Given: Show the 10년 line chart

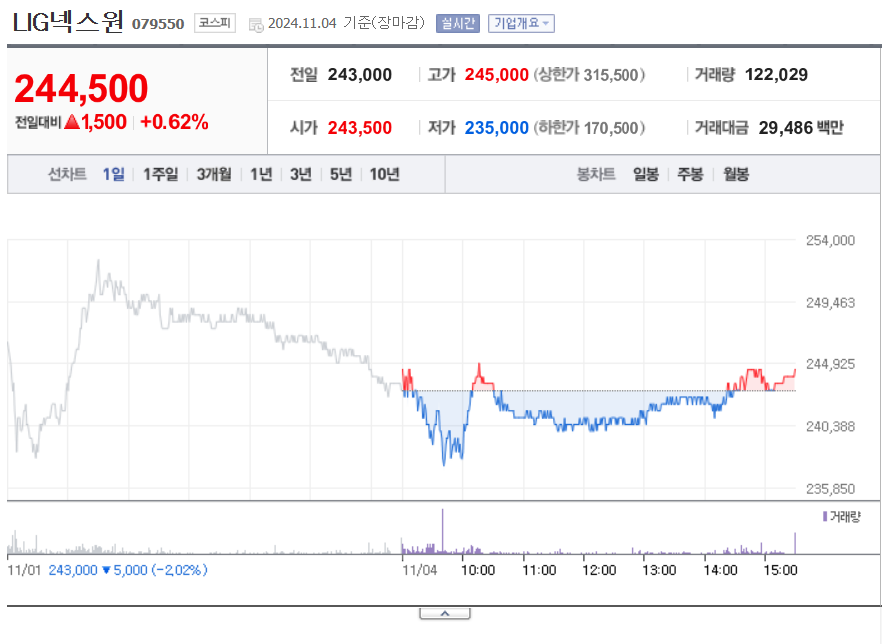Looking at the screenshot, I should (384, 174).
